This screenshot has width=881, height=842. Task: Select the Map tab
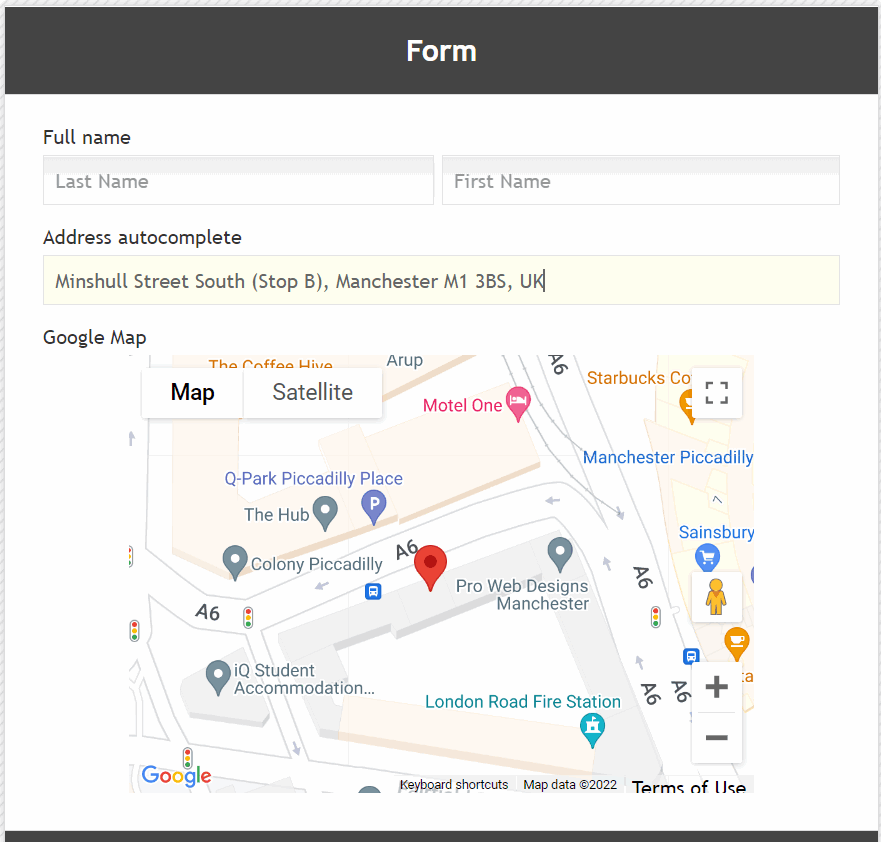click(x=192, y=392)
